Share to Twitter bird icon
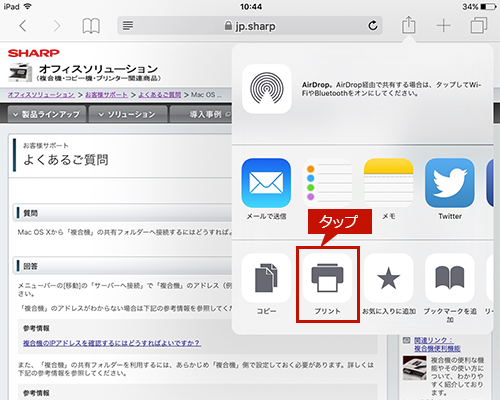The image size is (500, 400). 450,183
